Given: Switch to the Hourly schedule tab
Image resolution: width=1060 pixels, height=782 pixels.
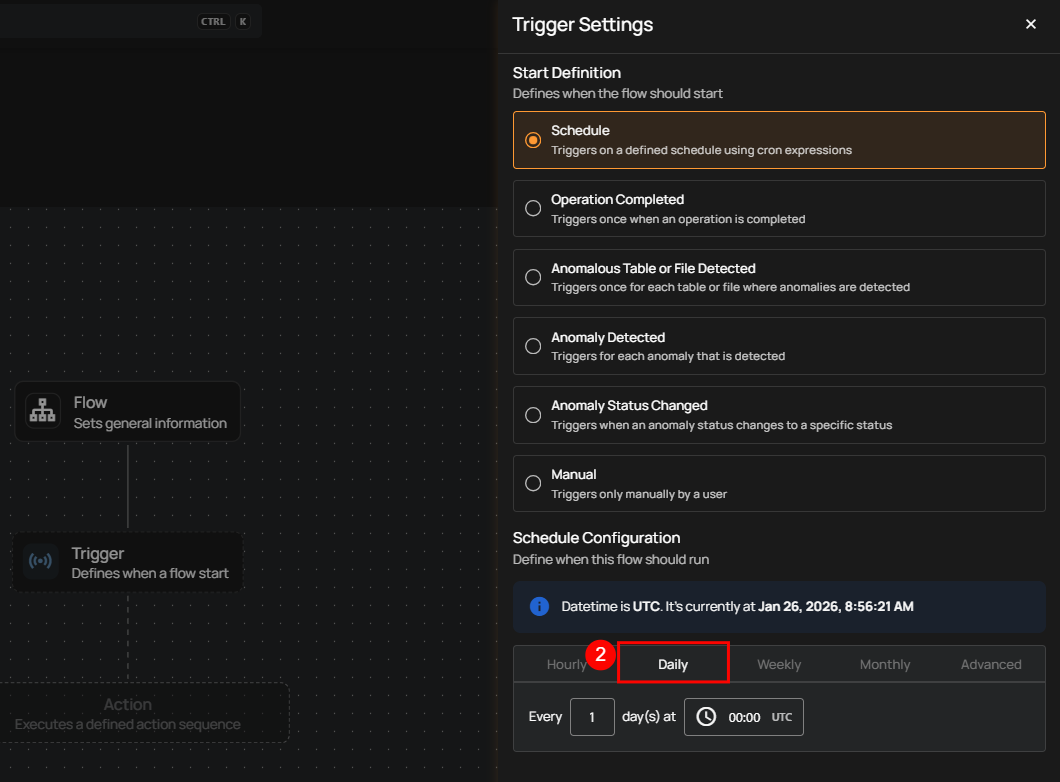Looking at the screenshot, I should pos(566,664).
